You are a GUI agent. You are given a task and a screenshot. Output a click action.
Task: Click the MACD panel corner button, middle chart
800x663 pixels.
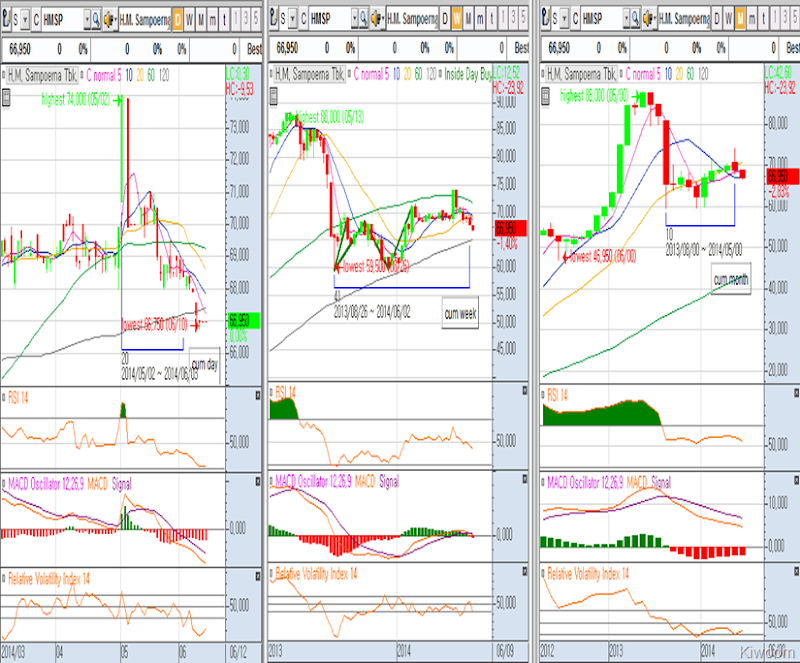point(525,479)
